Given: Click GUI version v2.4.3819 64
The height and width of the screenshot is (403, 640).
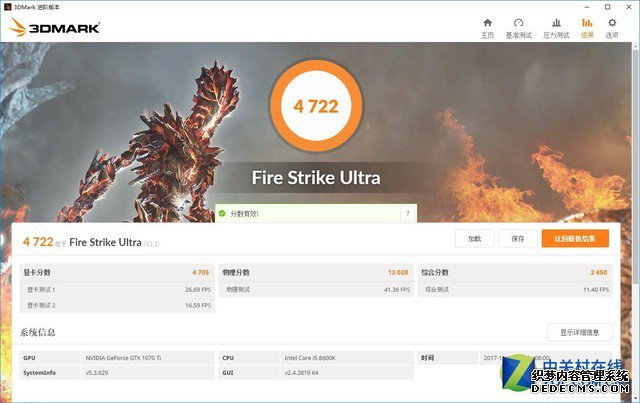Looking at the screenshot, I should click(x=301, y=373).
